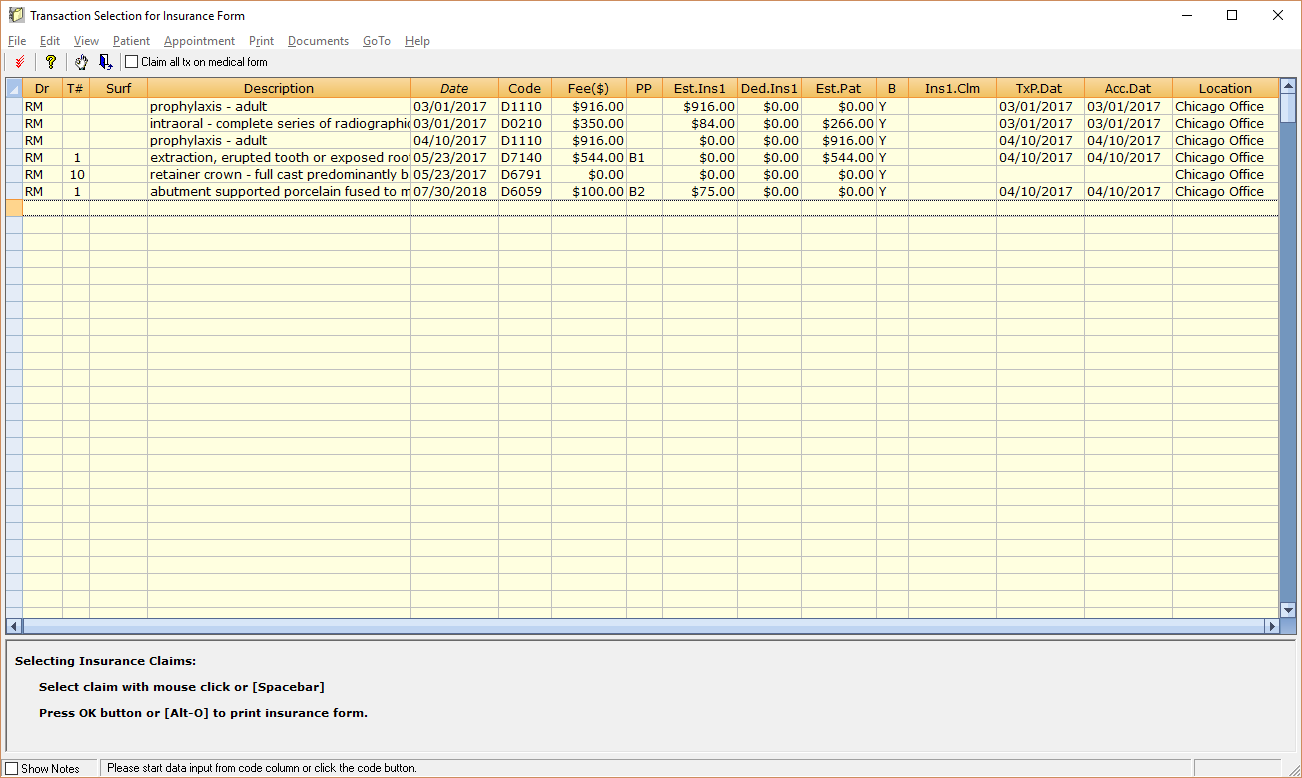Click the grid select-all corner triangle

14,88
